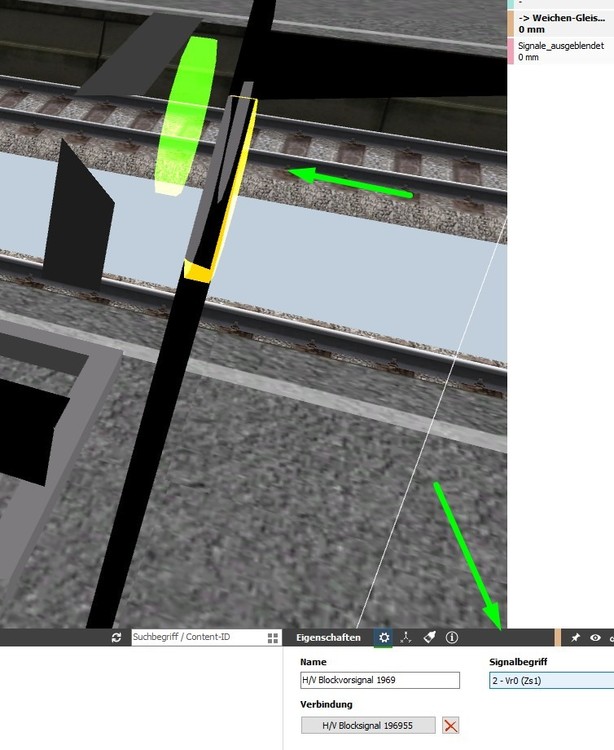Click the pink Signale_ausgeblendet color swatch
This screenshot has height=750, width=614.
[x=511, y=51]
